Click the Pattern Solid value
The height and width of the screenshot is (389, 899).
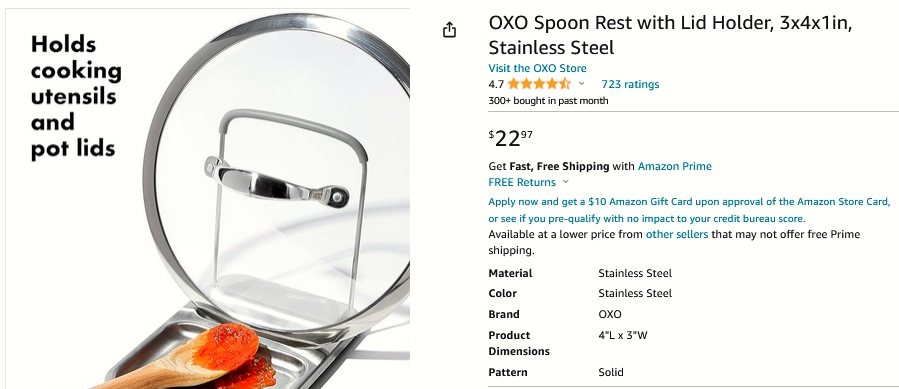click(x=611, y=372)
